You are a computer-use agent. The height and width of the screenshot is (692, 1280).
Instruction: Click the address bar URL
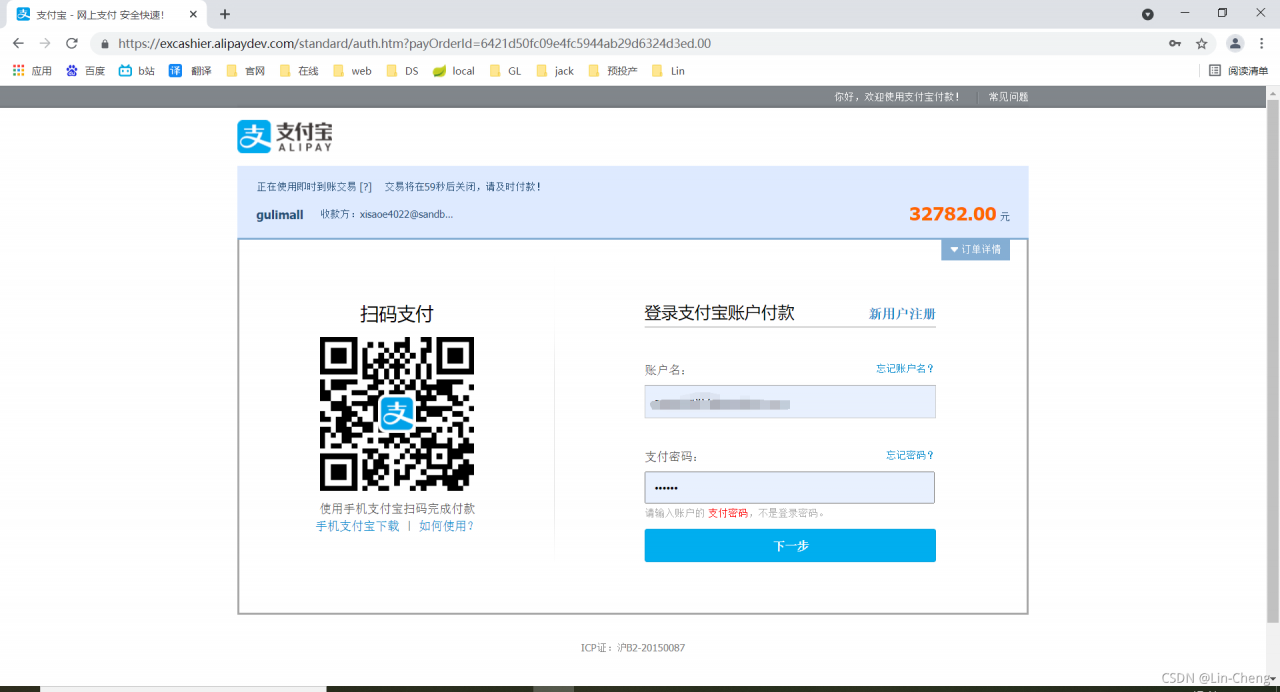(x=414, y=44)
